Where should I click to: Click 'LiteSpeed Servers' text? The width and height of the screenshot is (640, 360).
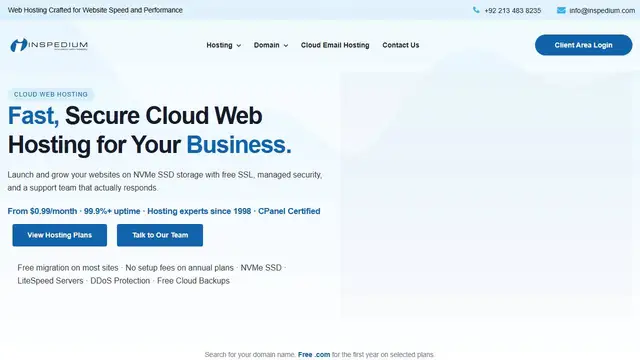(x=50, y=281)
